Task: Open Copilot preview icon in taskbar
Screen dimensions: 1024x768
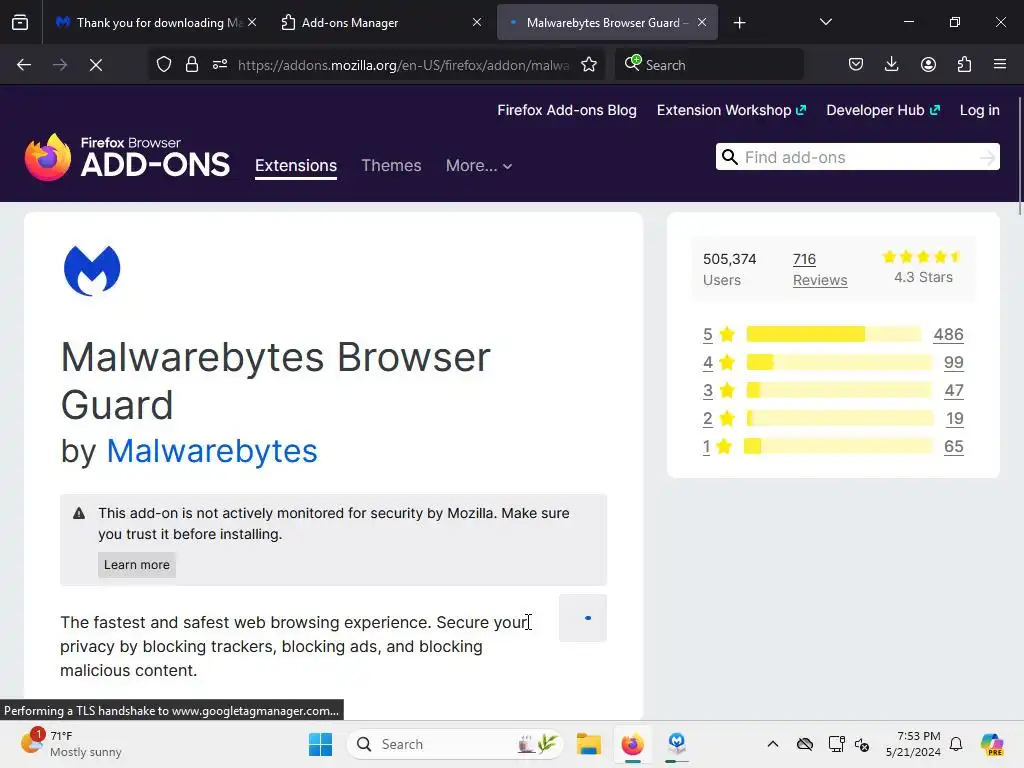Action: [992, 744]
